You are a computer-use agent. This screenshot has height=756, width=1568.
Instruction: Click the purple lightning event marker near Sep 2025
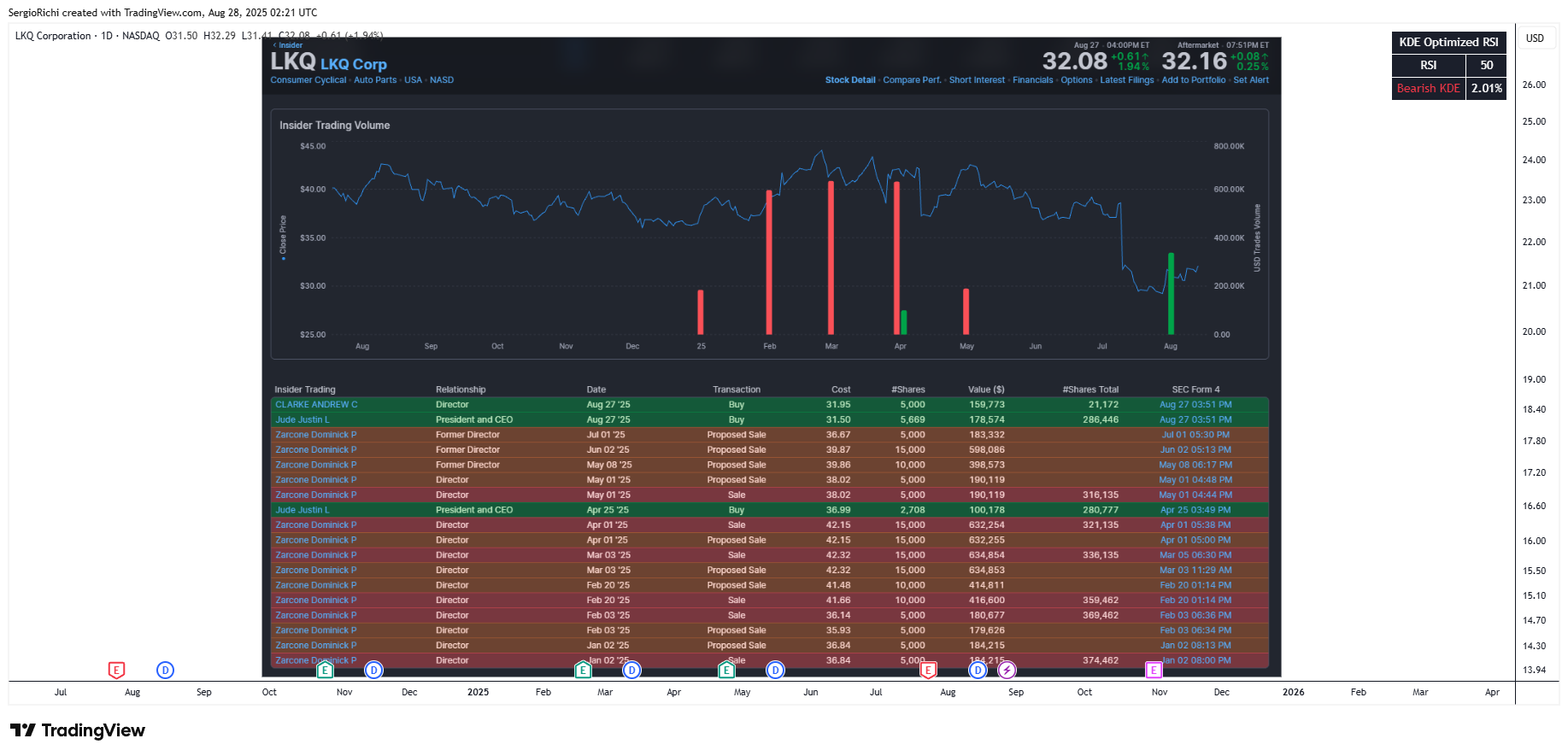1007,671
